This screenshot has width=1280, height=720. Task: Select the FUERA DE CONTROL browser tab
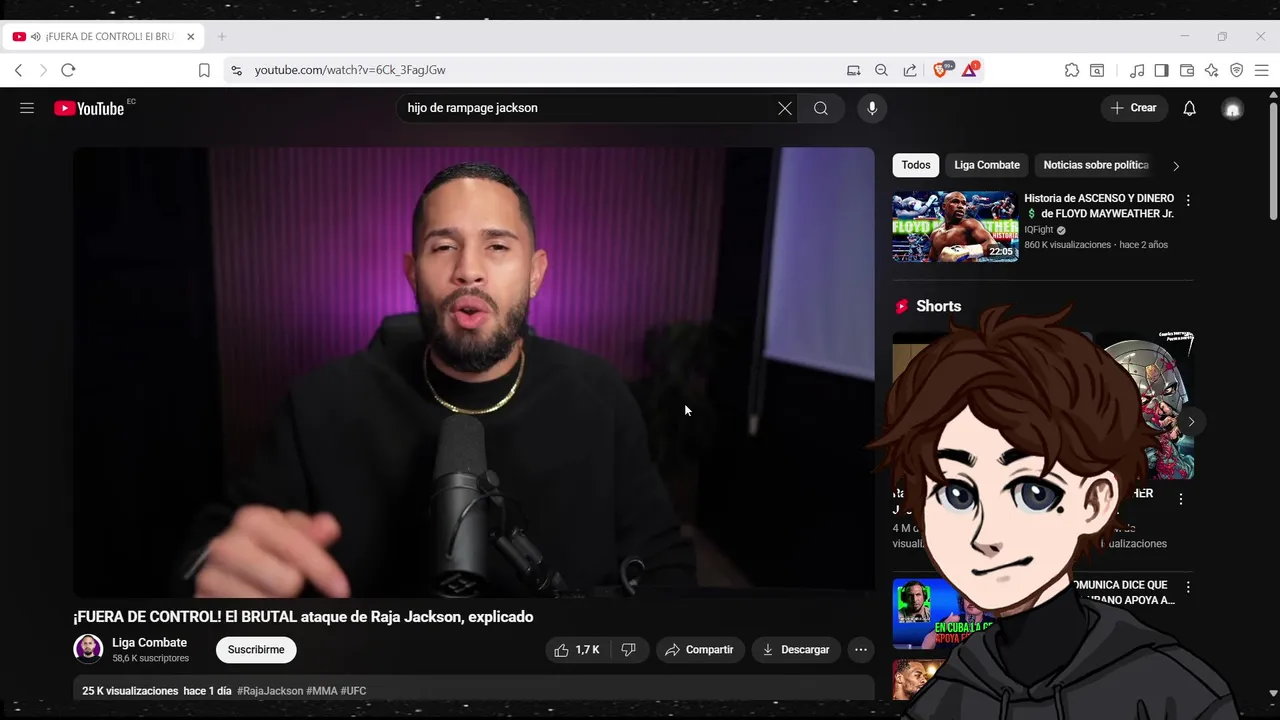[103, 37]
